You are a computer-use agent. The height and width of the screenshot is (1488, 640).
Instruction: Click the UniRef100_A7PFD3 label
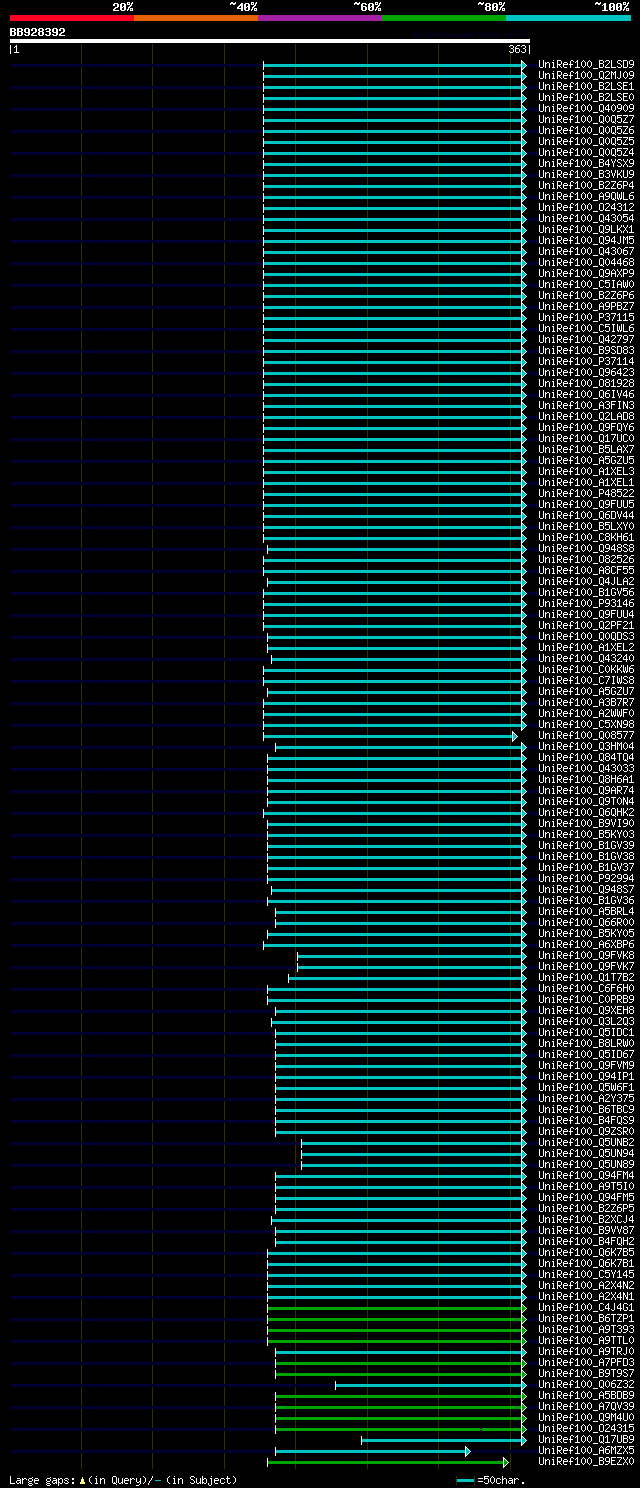click(586, 1362)
